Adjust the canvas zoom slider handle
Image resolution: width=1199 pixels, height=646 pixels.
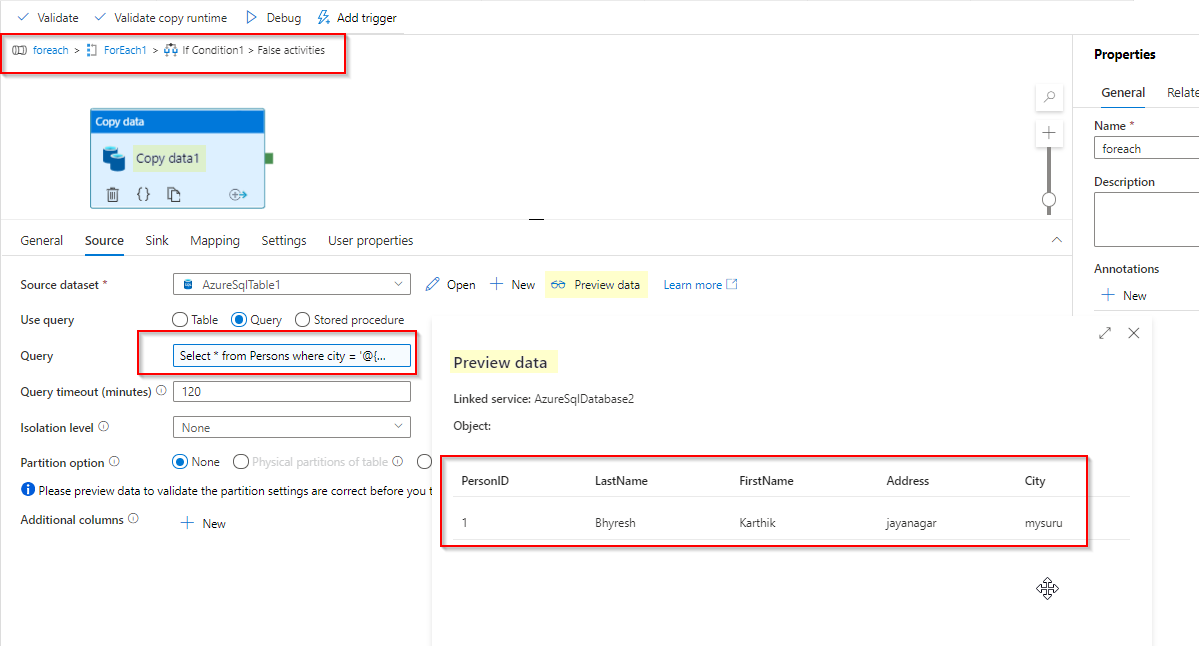point(1049,200)
